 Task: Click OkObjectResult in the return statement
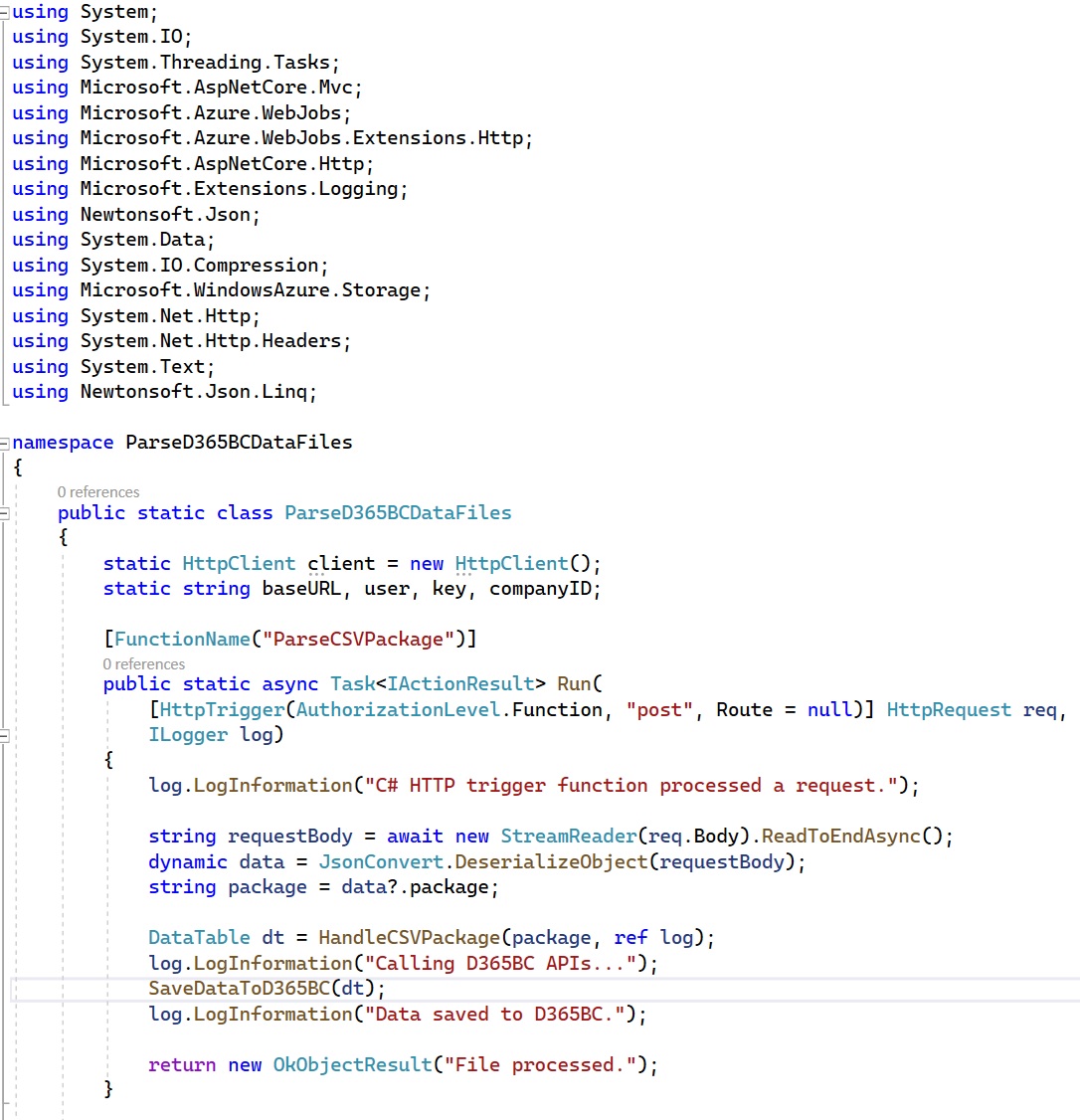pos(352,1065)
